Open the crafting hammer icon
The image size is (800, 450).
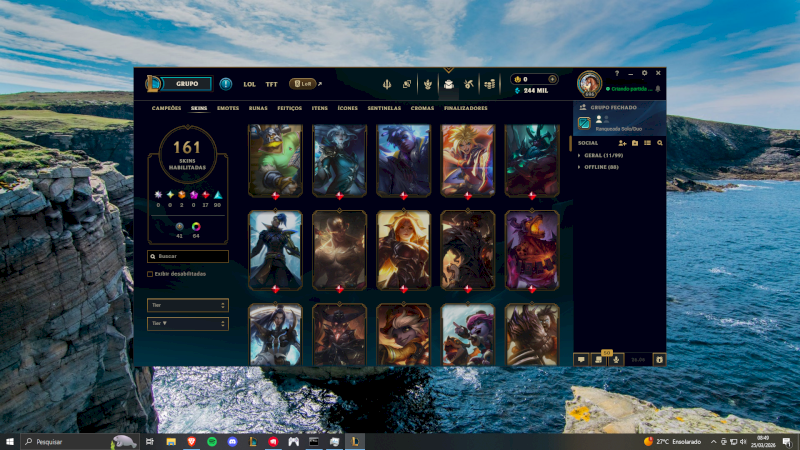coord(469,84)
